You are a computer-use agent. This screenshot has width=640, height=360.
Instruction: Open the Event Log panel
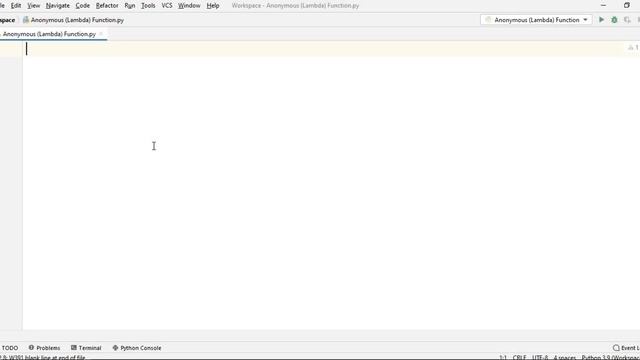626,348
